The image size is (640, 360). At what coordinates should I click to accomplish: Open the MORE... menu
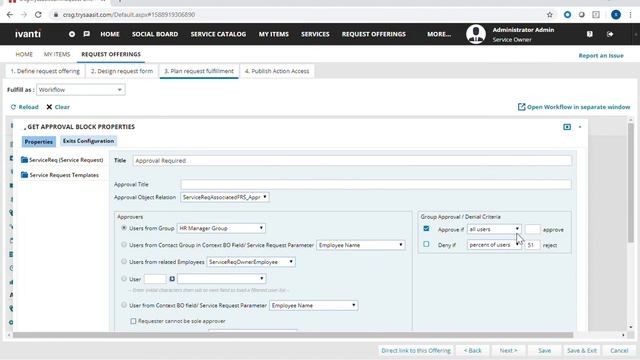point(439,34)
